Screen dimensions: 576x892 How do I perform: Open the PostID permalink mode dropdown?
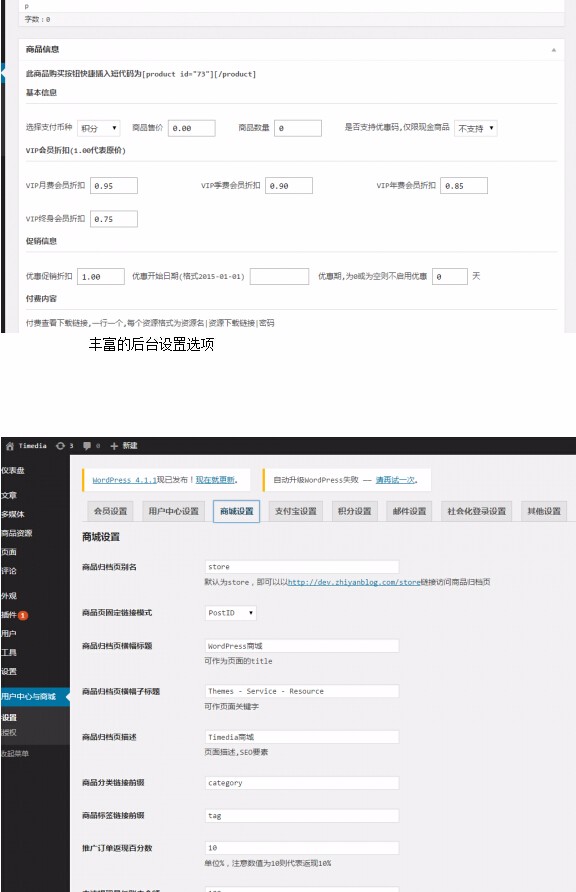tap(231, 613)
